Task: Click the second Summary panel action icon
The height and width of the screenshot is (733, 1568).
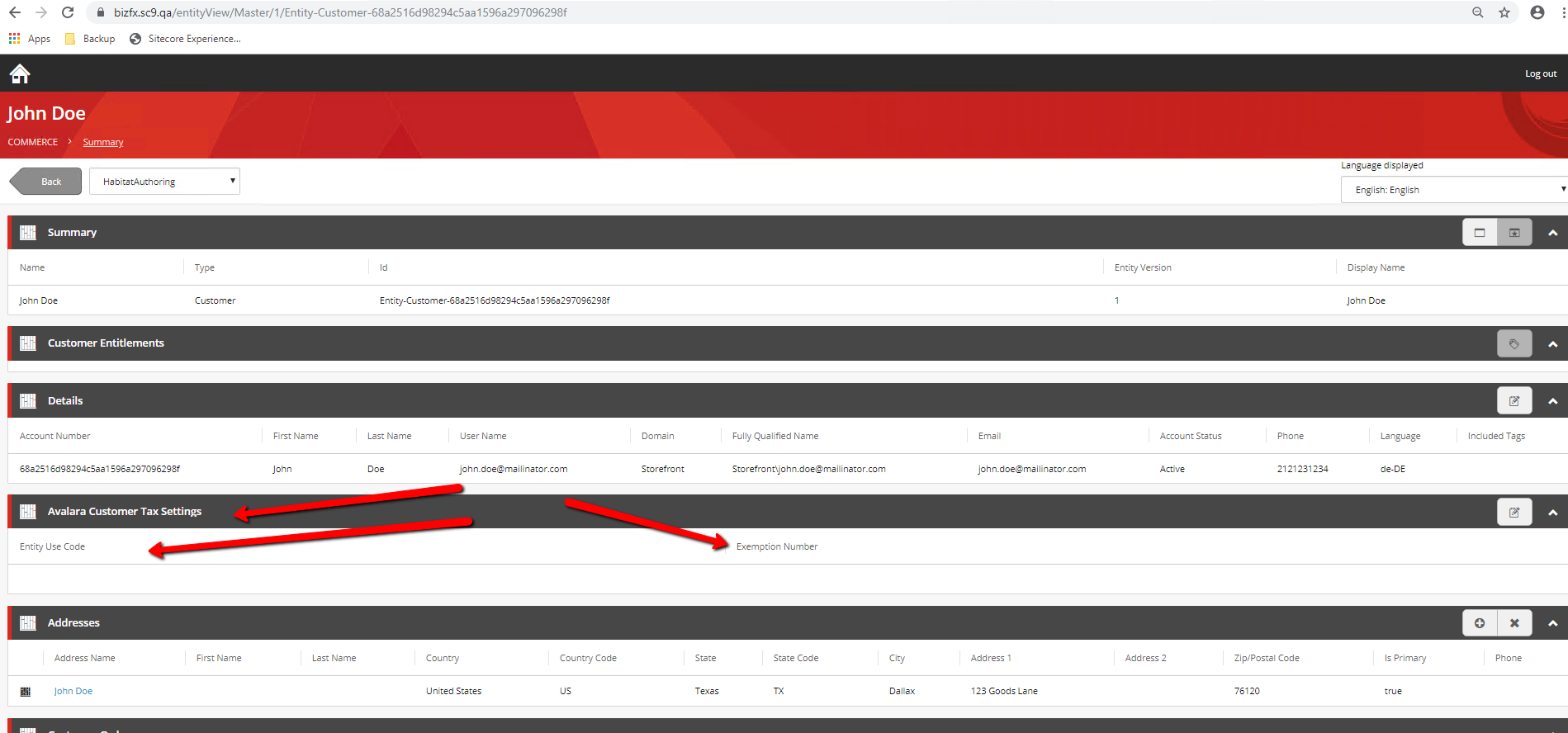Action: pyautogui.click(x=1514, y=233)
